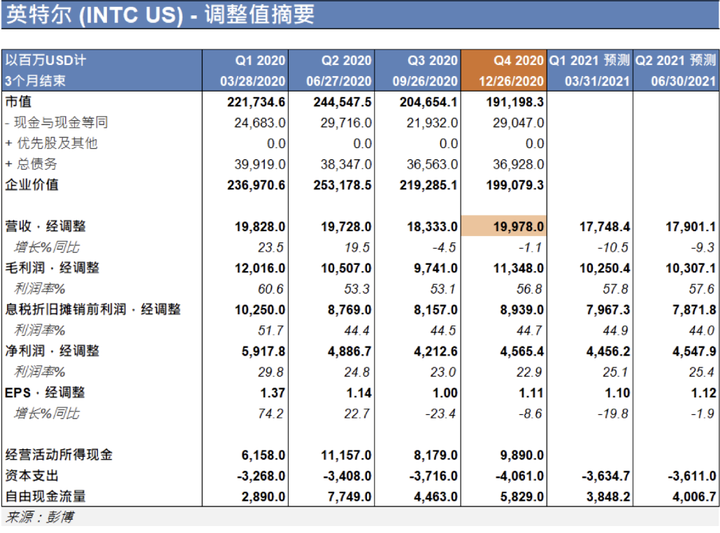Click the net income value 5,917.8

point(264,352)
